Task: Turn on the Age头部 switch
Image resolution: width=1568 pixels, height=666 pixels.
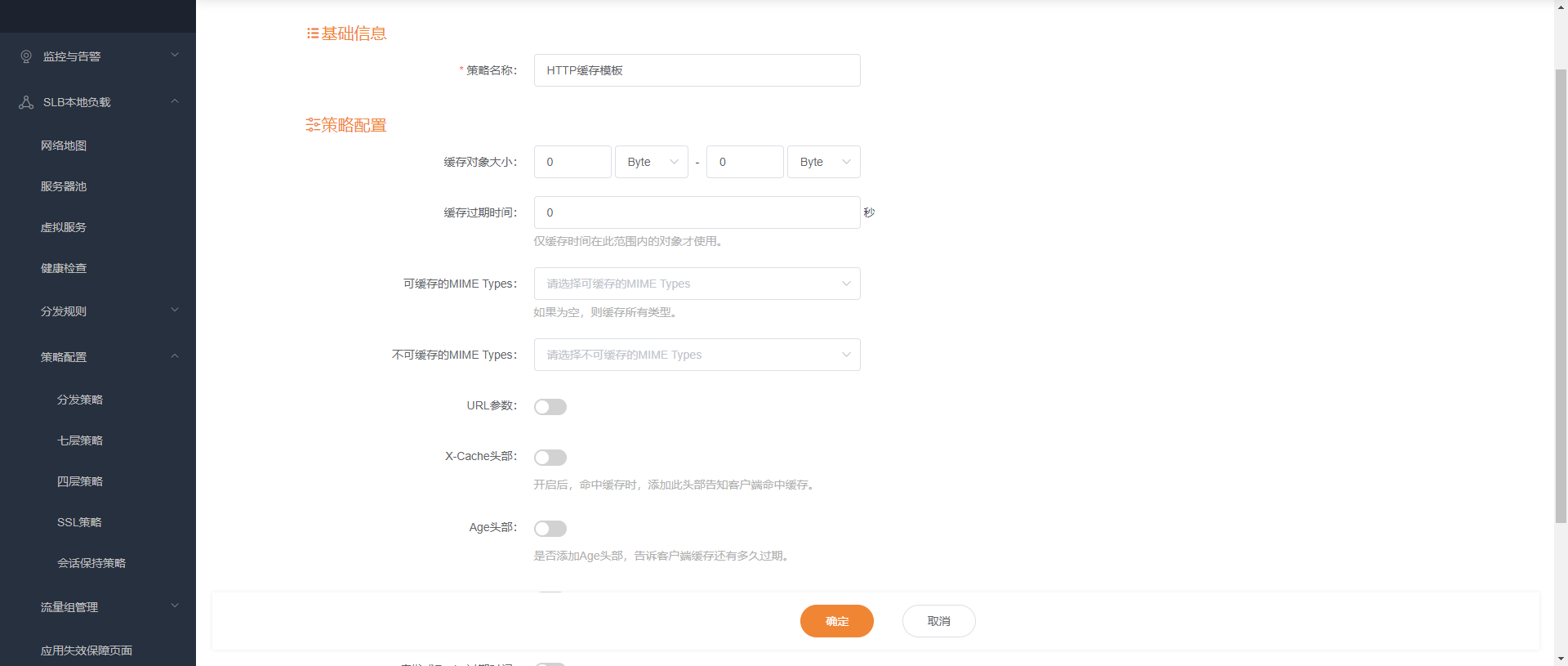Action: [x=550, y=529]
